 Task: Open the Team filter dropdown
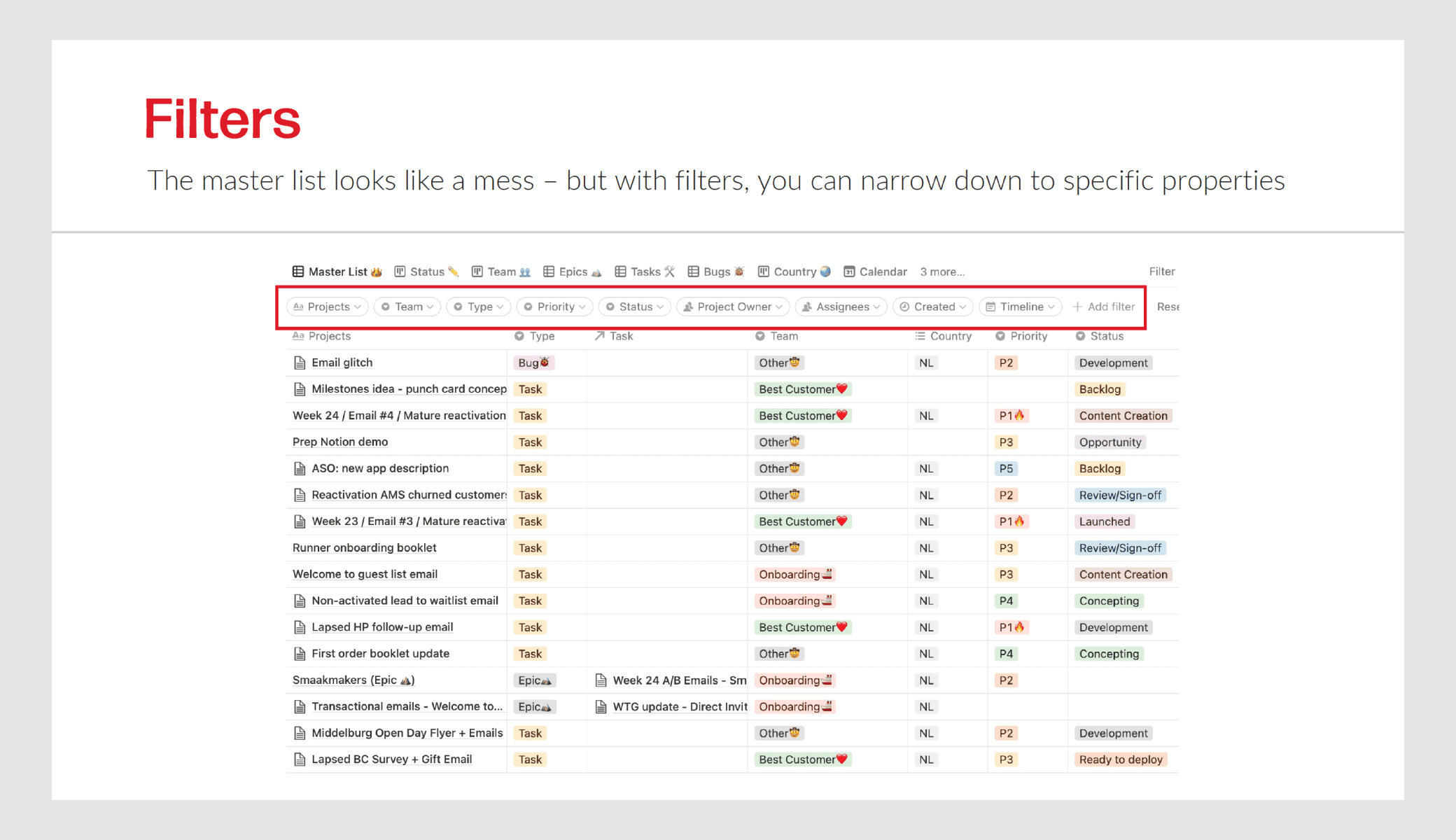coord(407,307)
